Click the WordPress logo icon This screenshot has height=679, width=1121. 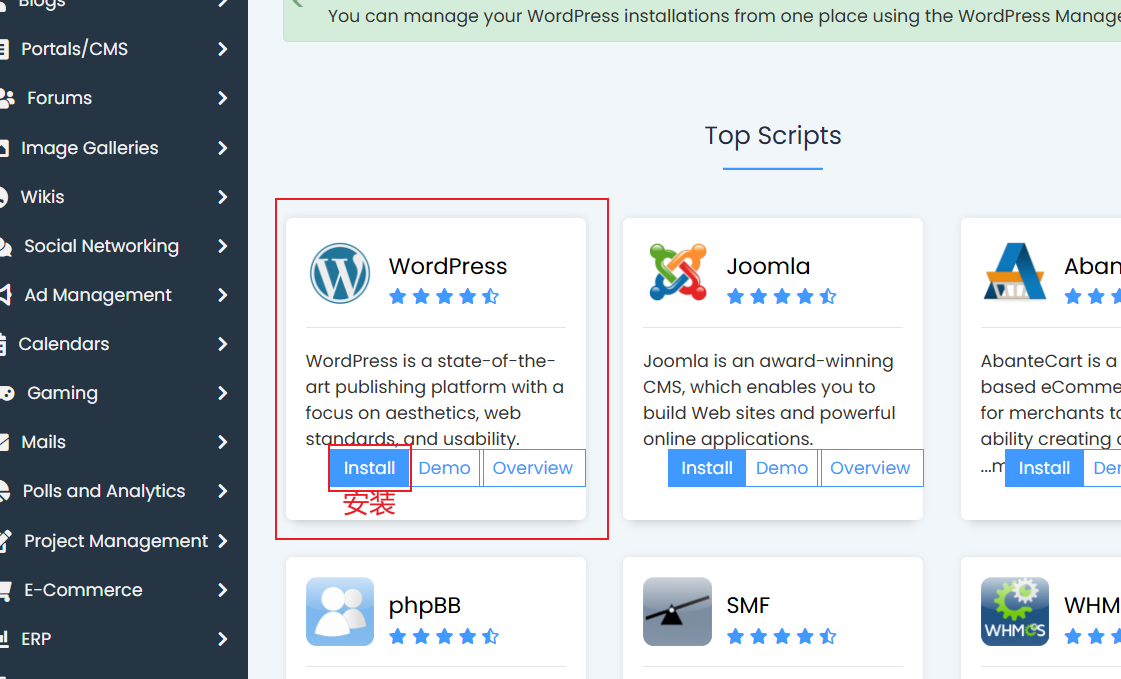pyautogui.click(x=340, y=273)
